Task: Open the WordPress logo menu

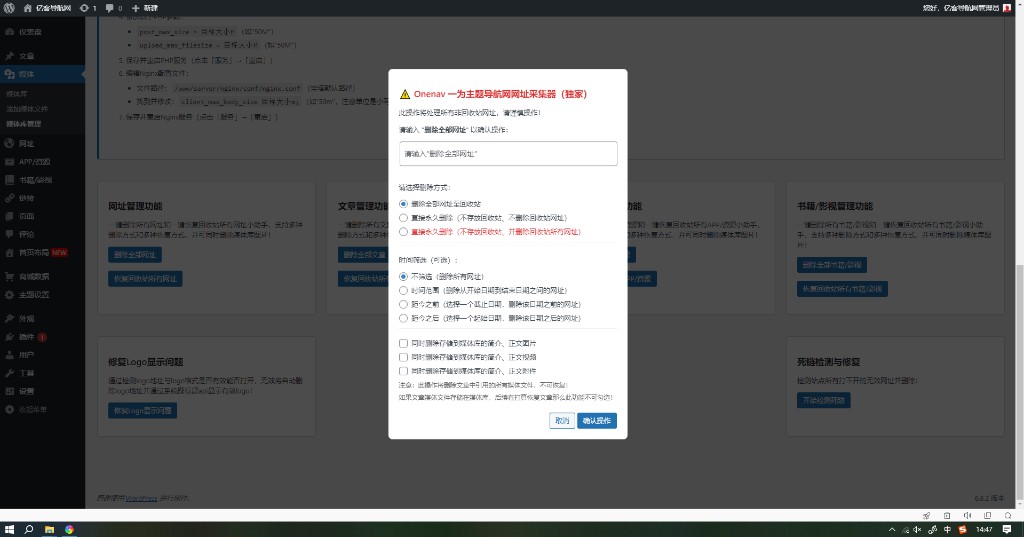Action: point(9,8)
